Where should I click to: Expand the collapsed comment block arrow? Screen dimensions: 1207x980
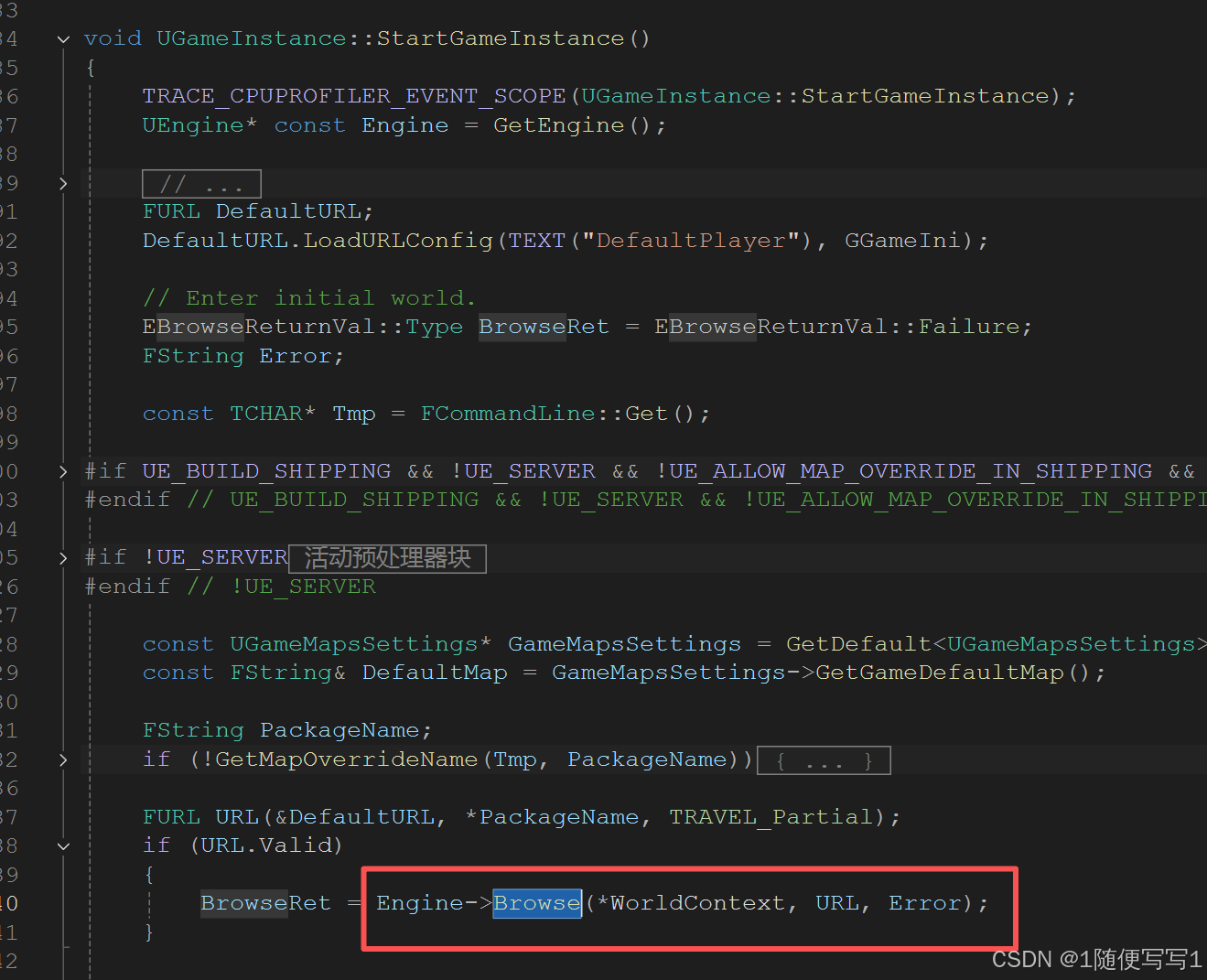63,183
